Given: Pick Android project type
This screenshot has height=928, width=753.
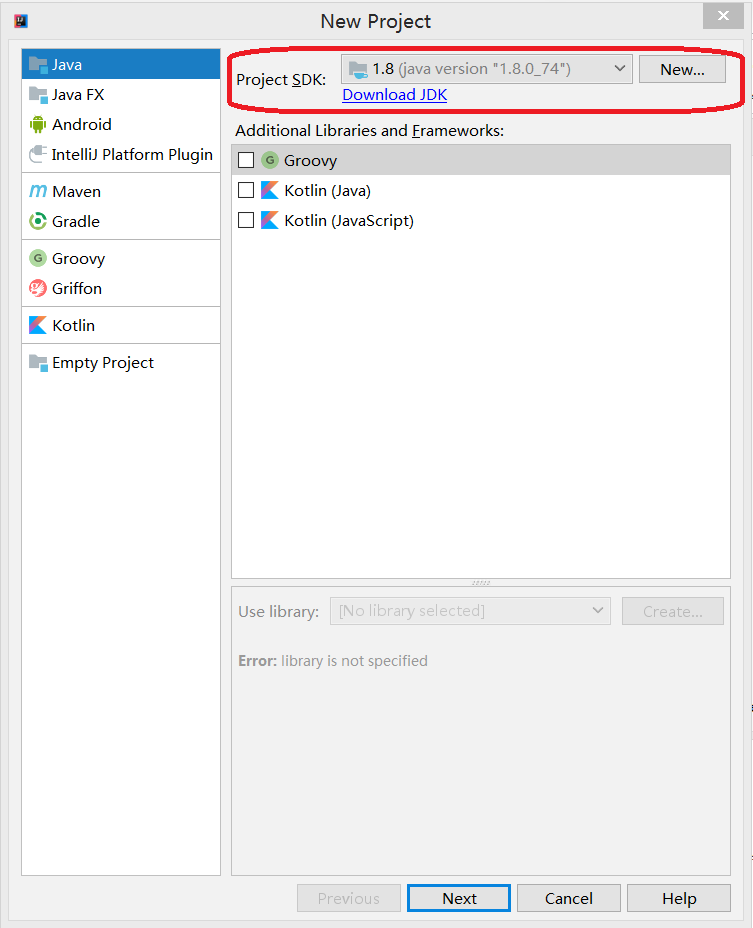Looking at the screenshot, I should click(x=82, y=124).
